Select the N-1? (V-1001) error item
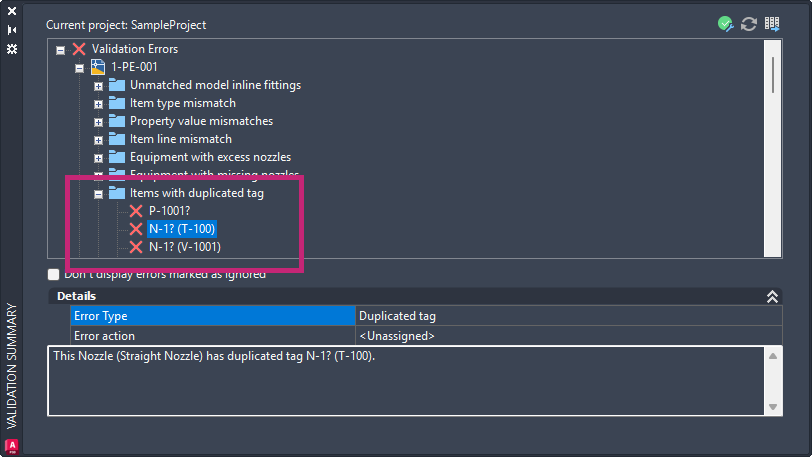Image resolution: width=812 pixels, height=457 pixels. click(x=185, y=247)
